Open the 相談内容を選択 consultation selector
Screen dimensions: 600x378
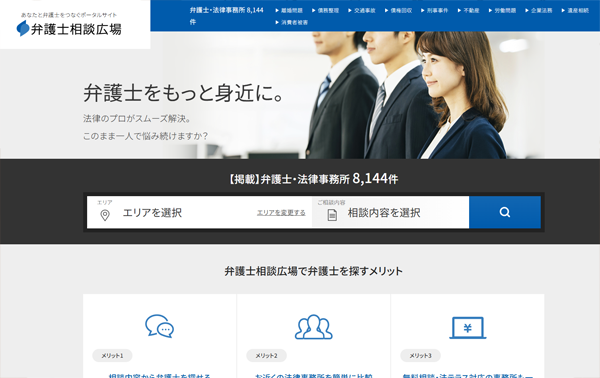[x=391, y=212]
